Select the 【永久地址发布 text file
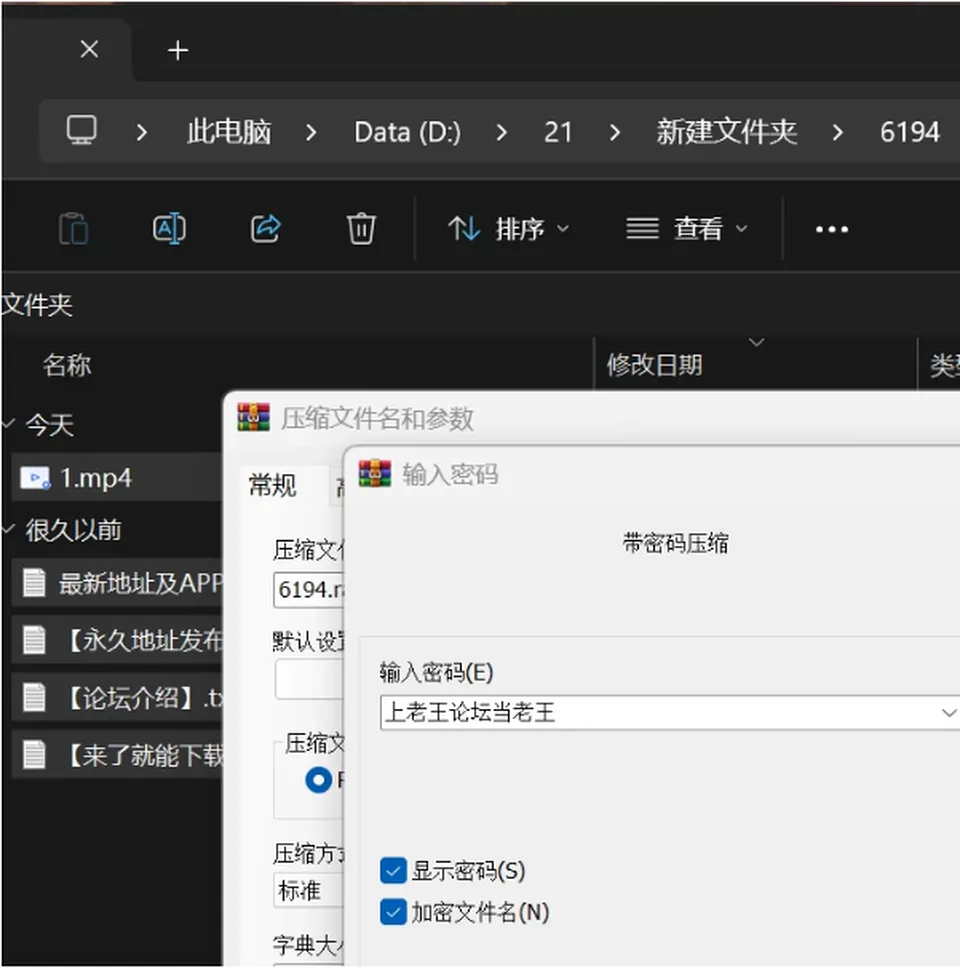 117,640
